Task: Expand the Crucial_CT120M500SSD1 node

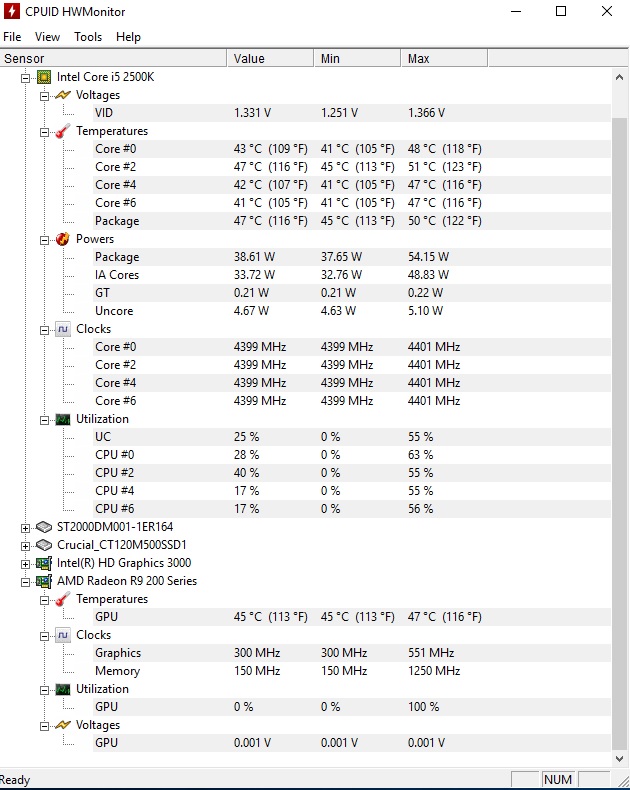Action: click(26, 545)
